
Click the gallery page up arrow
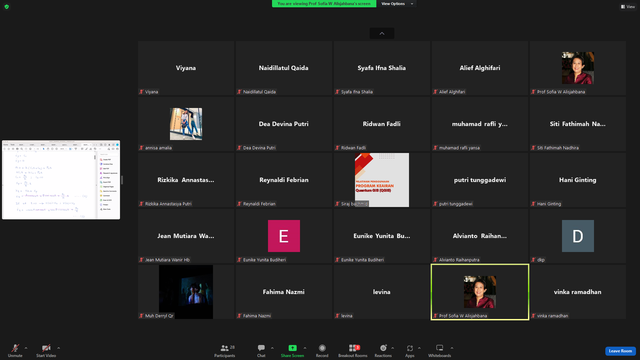382,33
